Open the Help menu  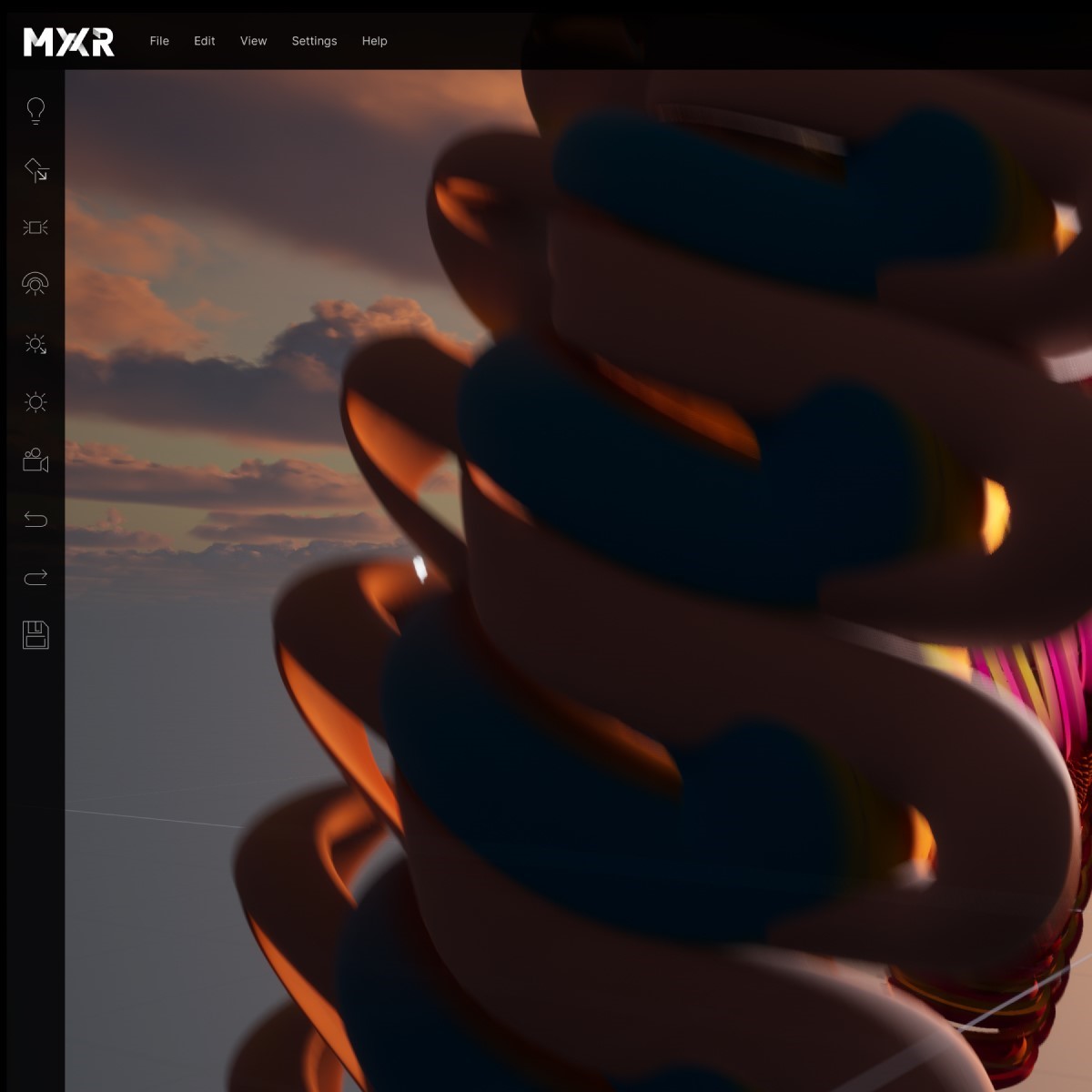[374, 41]
